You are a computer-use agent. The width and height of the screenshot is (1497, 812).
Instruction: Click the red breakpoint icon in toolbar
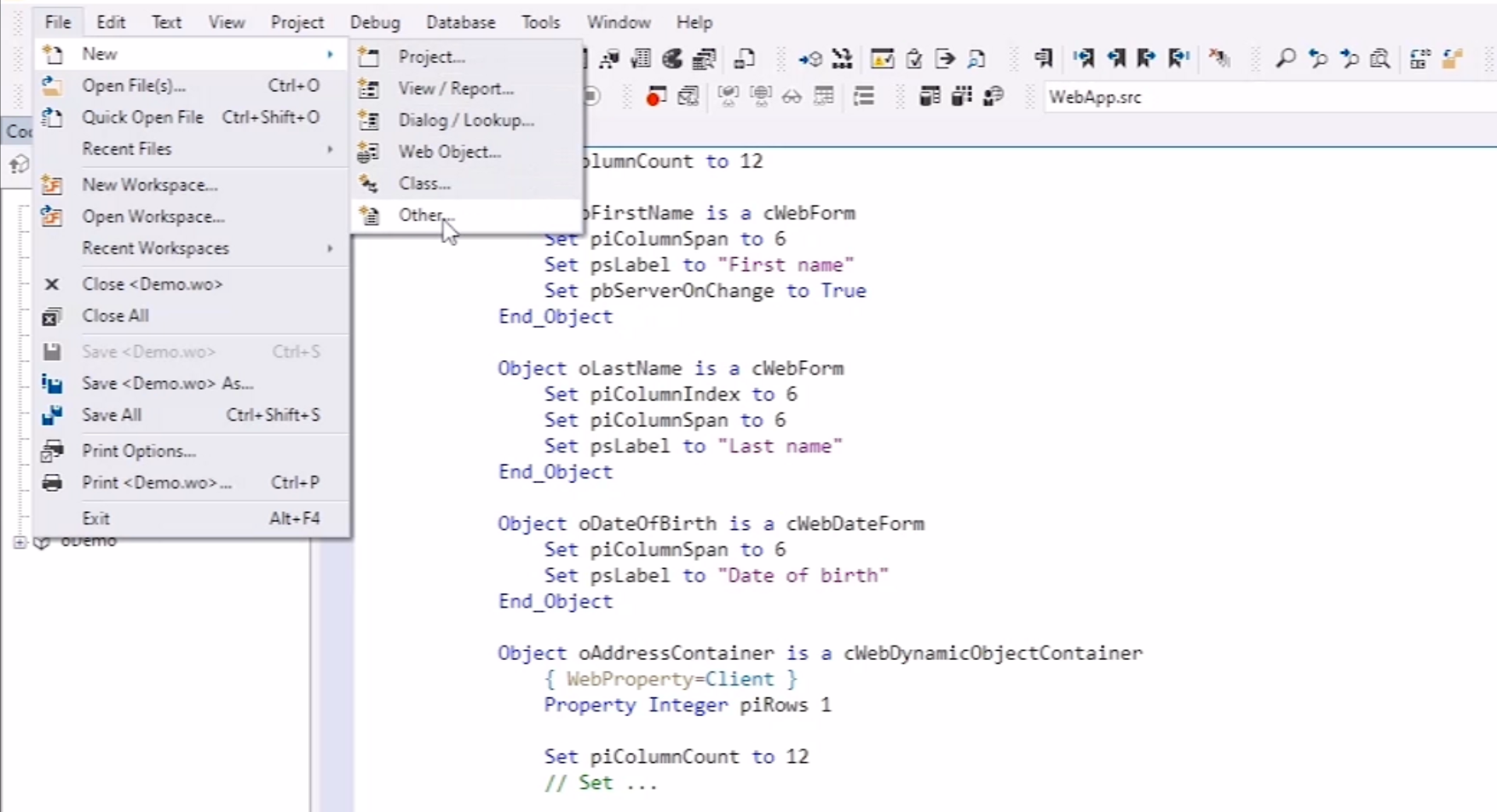(656, 97)
